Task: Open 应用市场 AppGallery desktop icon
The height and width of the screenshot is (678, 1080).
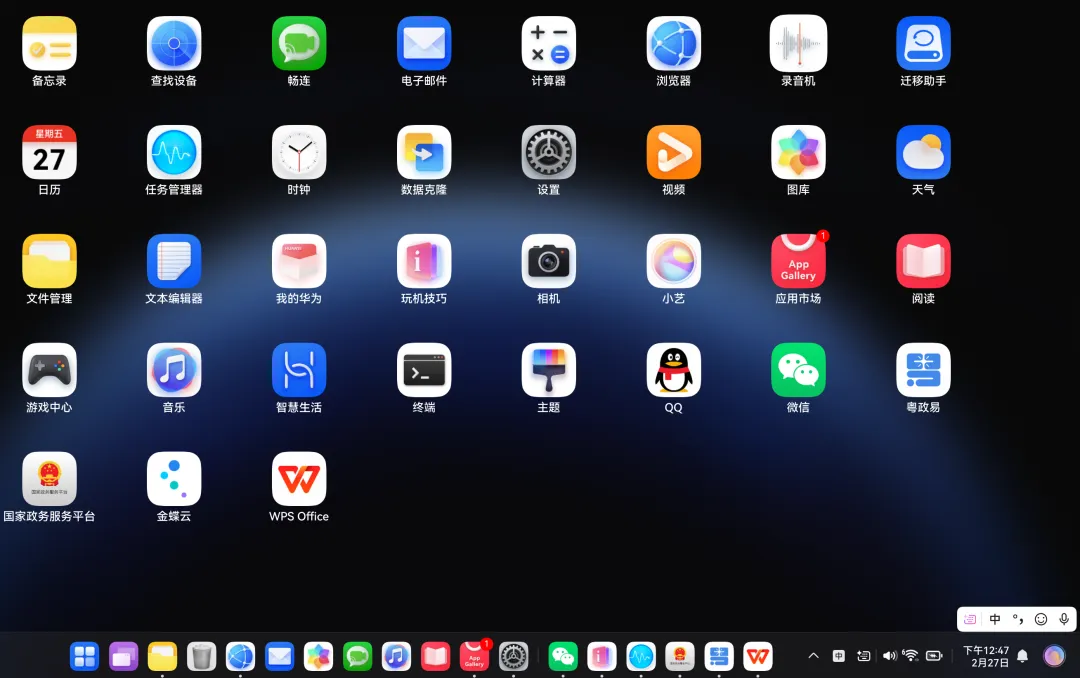Action: point(798,261)
